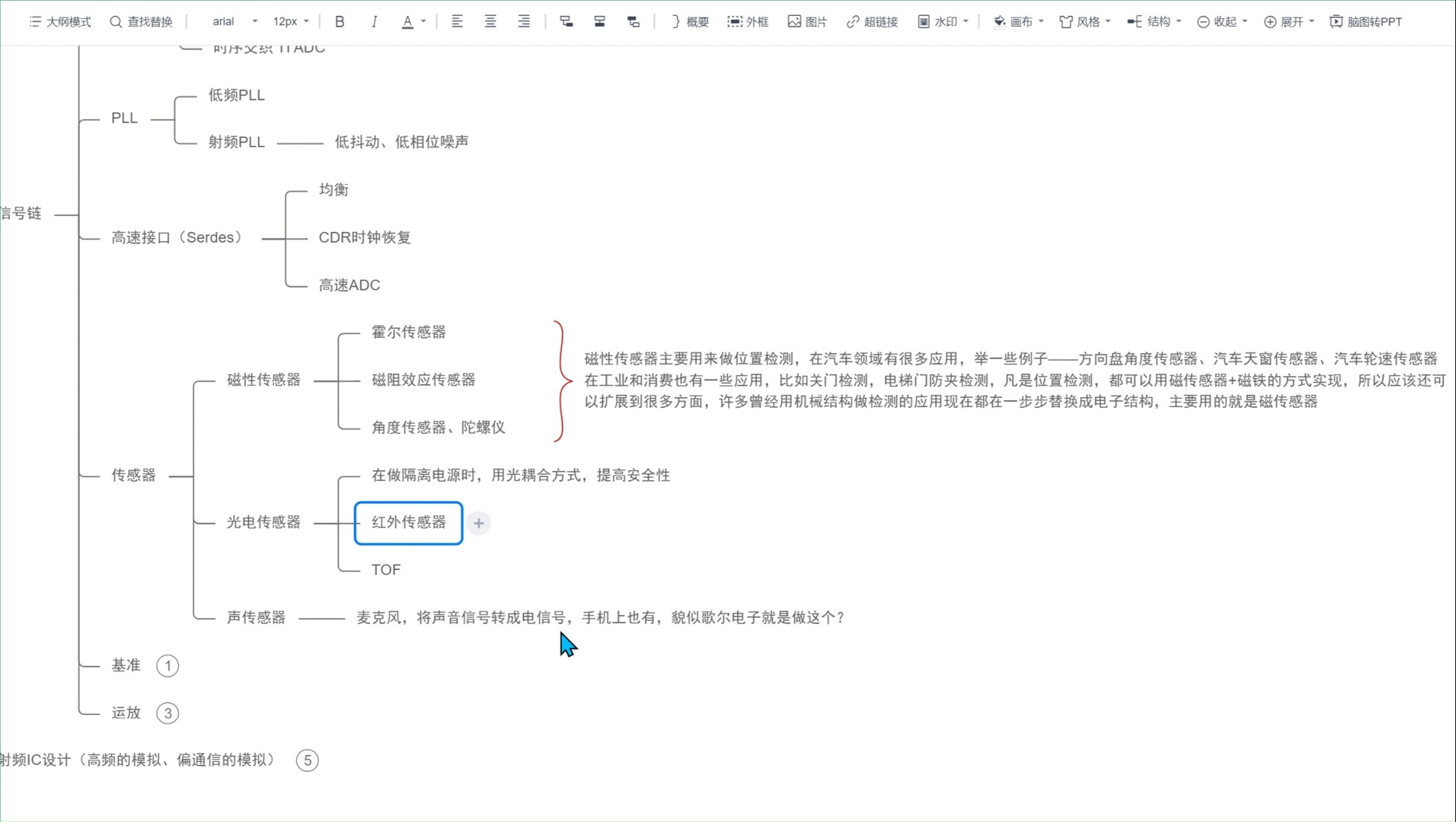Select the 信号链 node

click(x=21, y=214)
